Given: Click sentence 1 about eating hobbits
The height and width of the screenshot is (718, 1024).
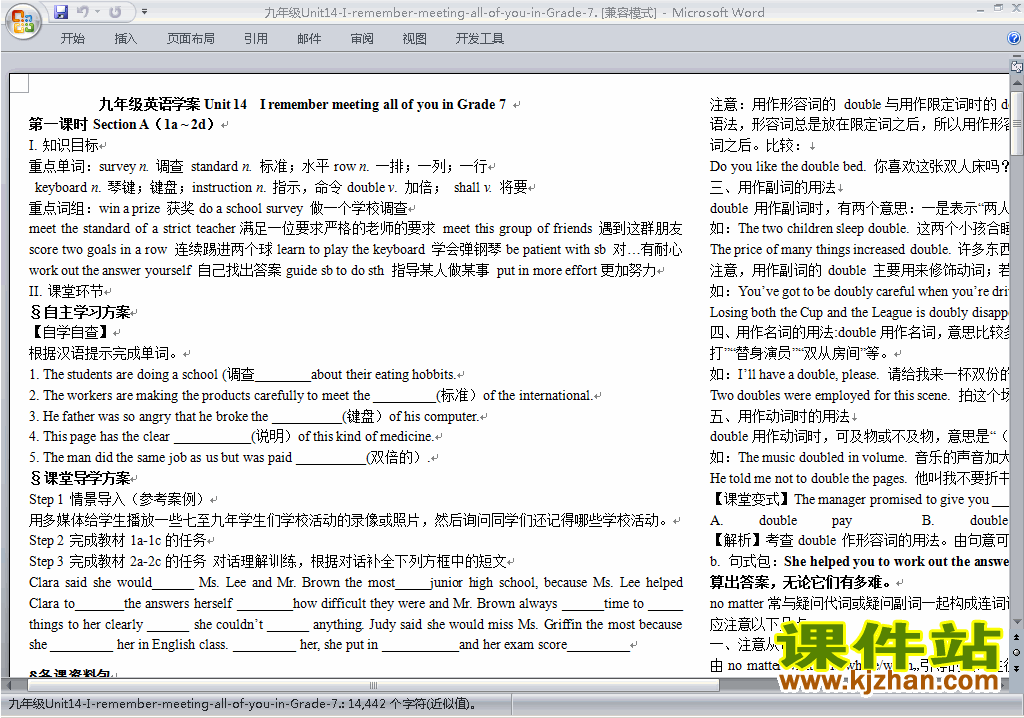Looking at the screenshot, I should [x=243, y=374].
